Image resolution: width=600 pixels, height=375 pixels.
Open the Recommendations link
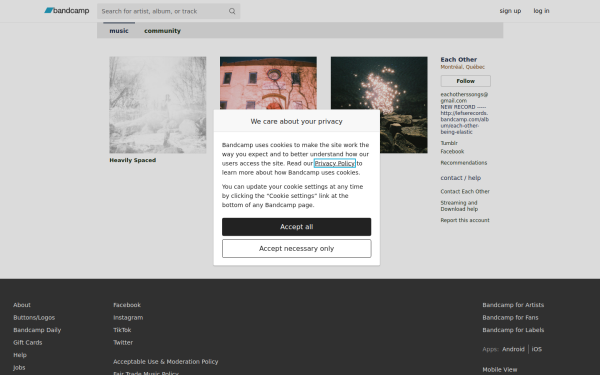463,163
